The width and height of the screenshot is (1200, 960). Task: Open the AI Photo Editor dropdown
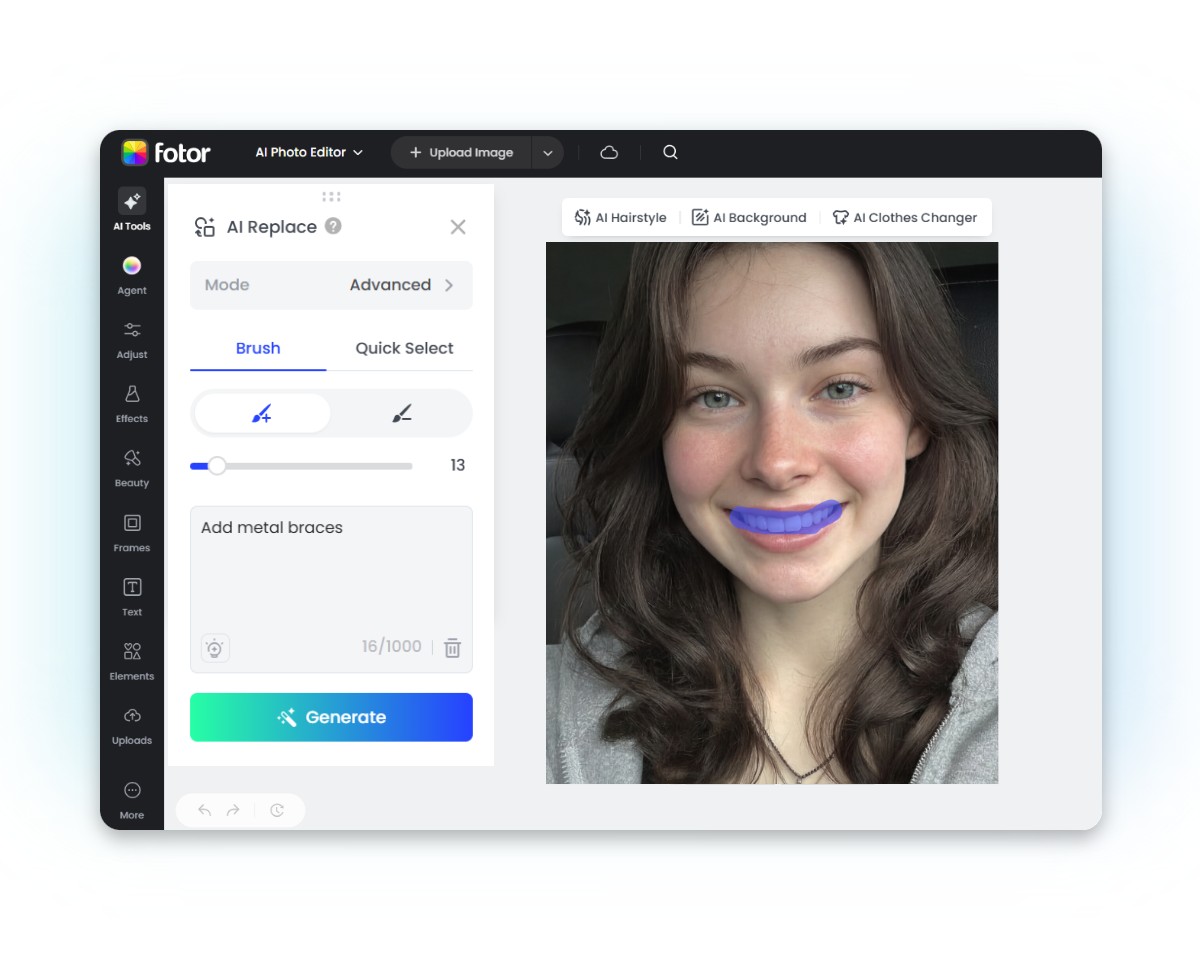coord(309,152)
